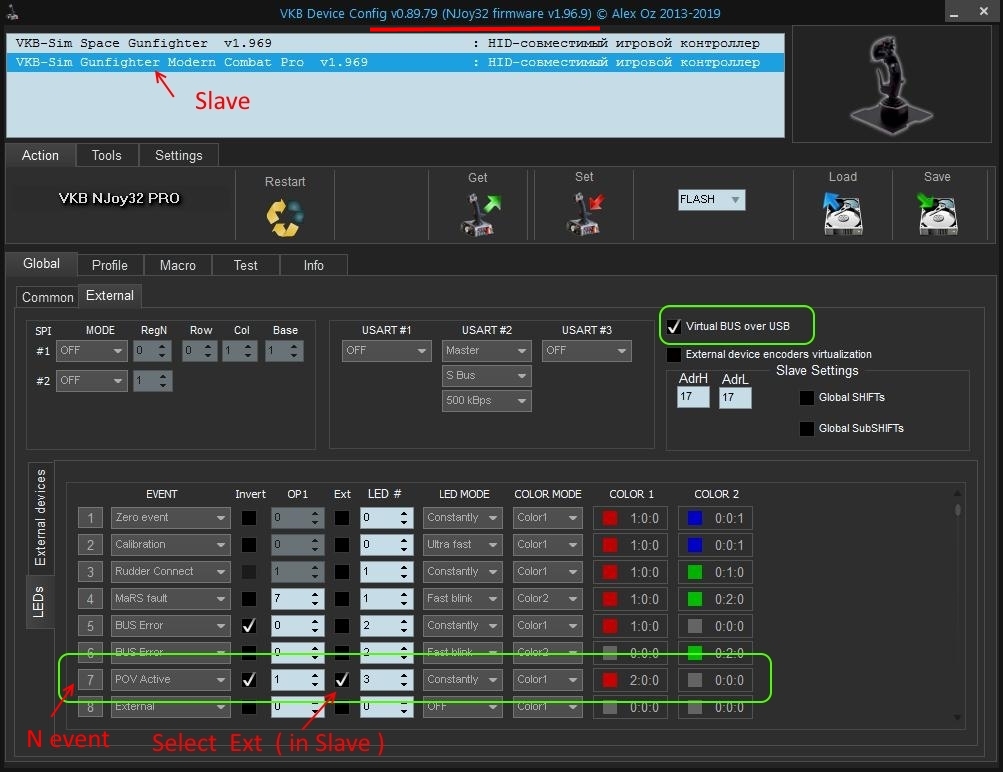This screenshot has height=772, width=1003.
Task: Click the window close X icon
Action: [984, 13]
